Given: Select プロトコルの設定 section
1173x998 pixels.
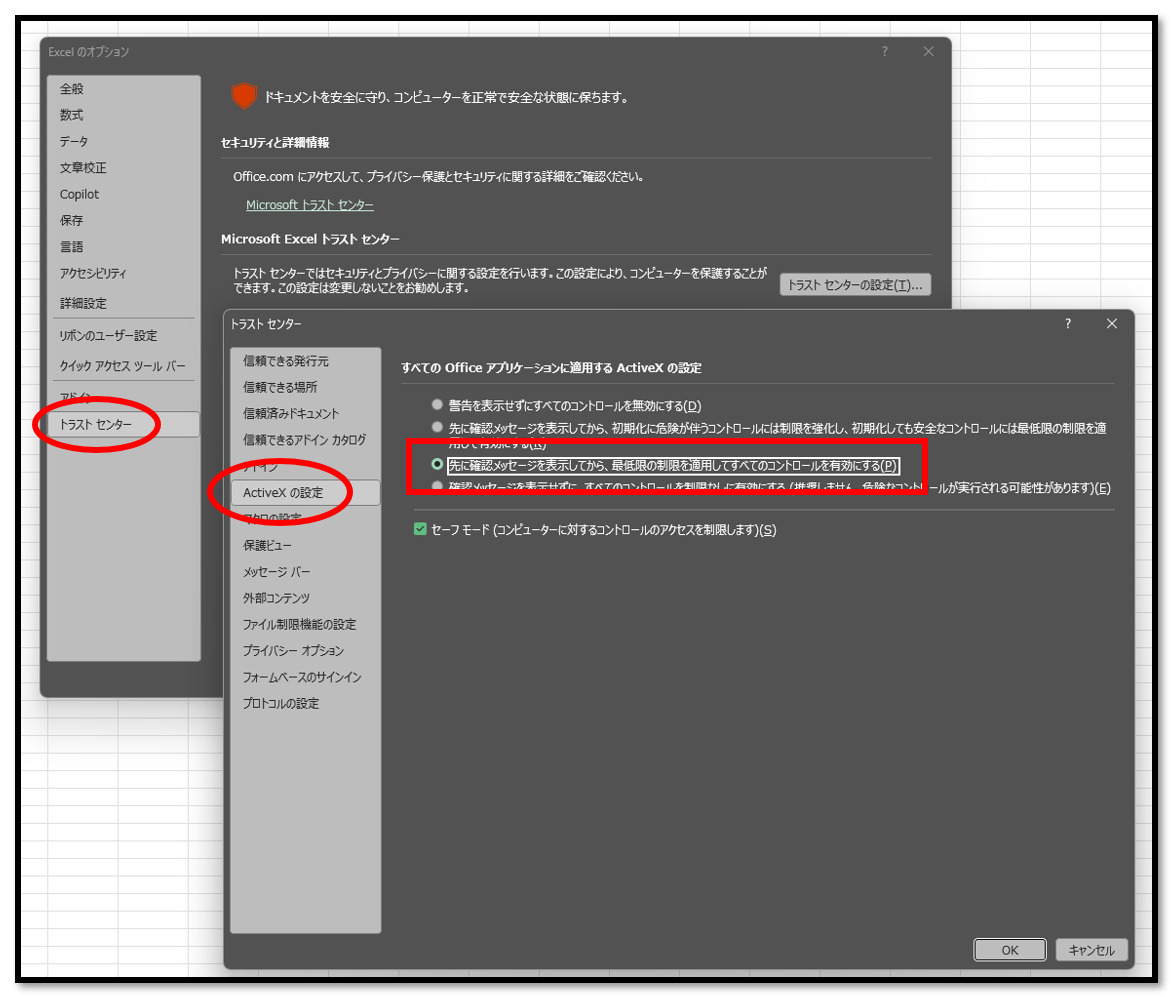Looking at the screenshot, I should tap(281, 703).
